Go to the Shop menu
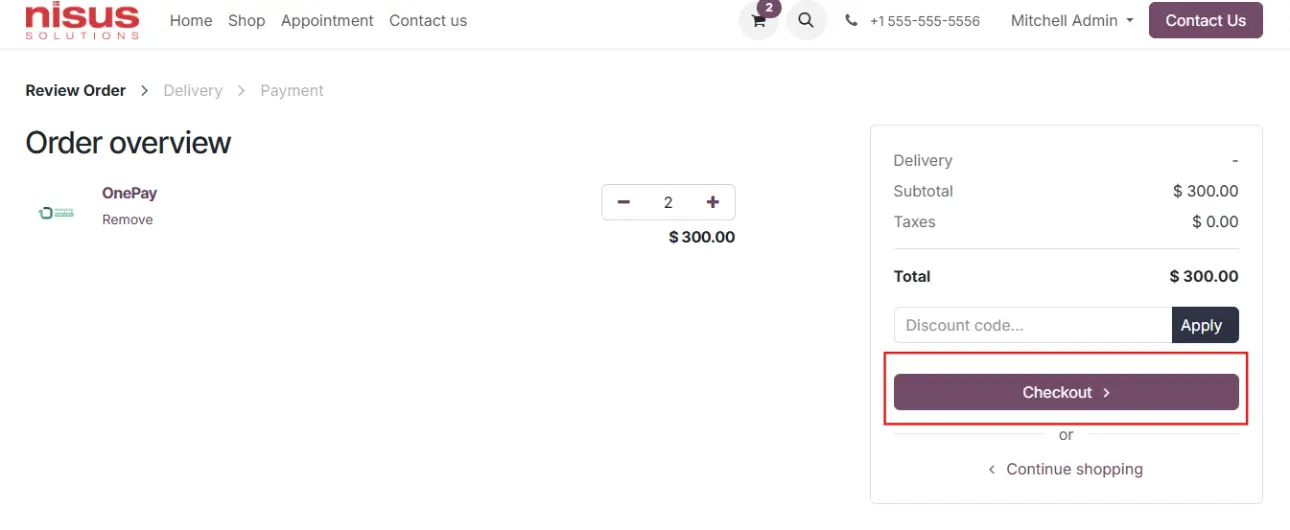Viewport: 1290px width, 530px height. [x=246, y=20]
